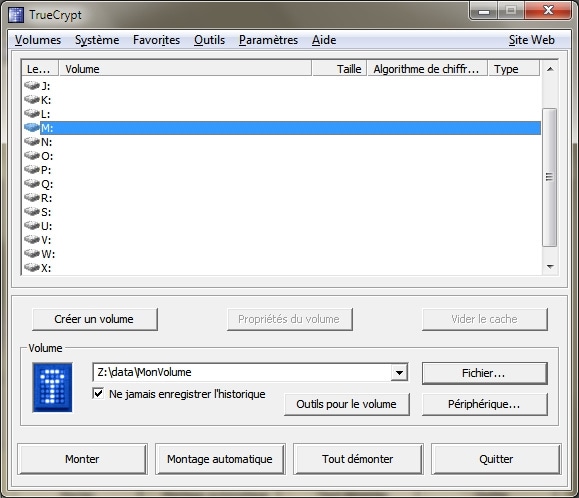579x498 pixels.
Task: Click the drive icon beside X:
Action: pyautogui.click(x=32, y=268)
